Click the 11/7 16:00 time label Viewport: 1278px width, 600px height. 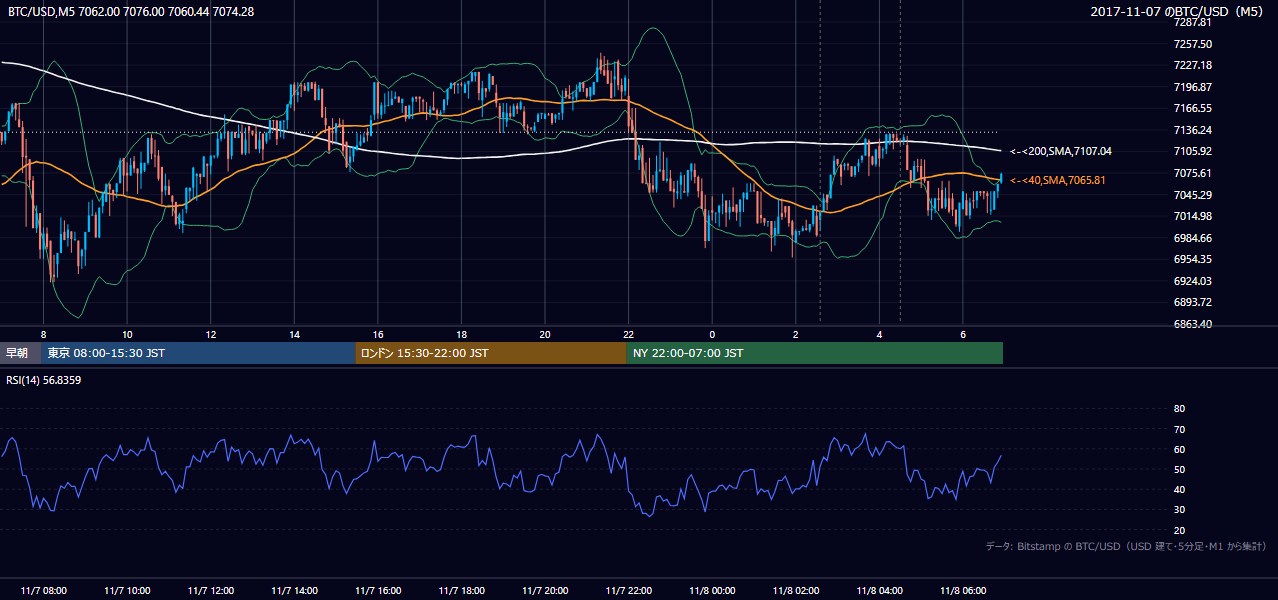tap(377, 591)
